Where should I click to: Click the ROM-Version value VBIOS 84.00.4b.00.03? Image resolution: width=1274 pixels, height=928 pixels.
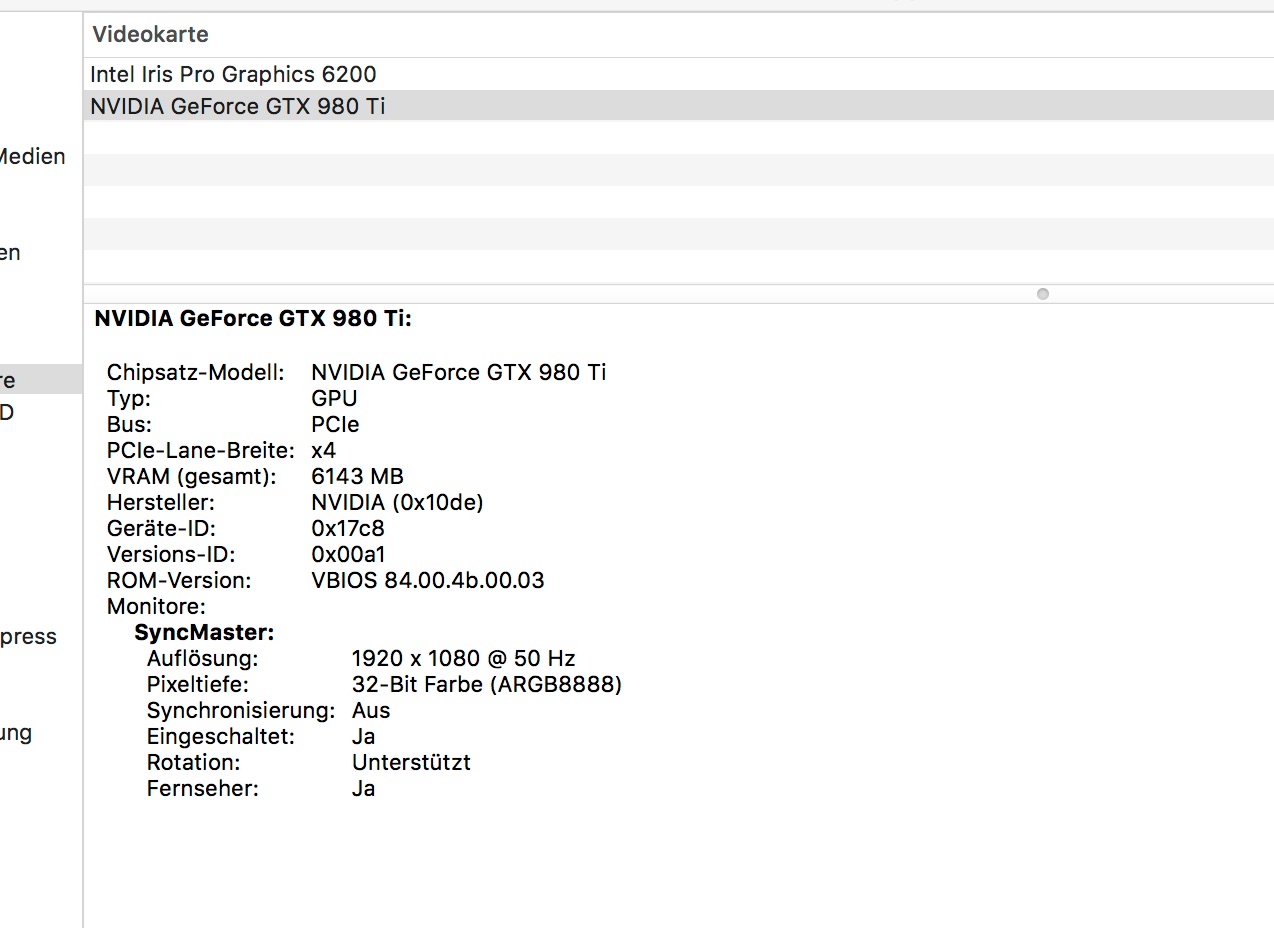point(428,580)
